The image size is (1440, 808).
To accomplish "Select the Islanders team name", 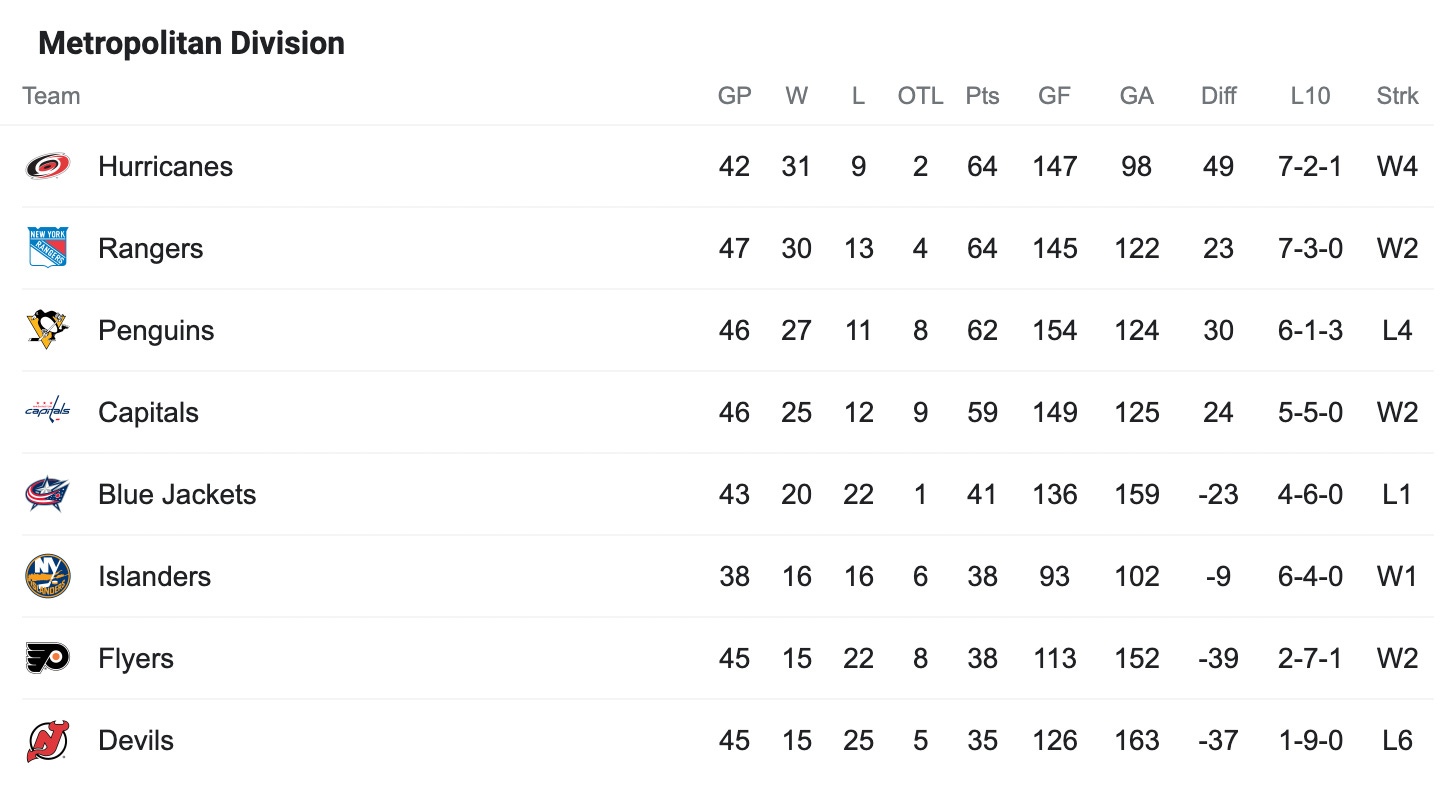I will click(154, 577).
